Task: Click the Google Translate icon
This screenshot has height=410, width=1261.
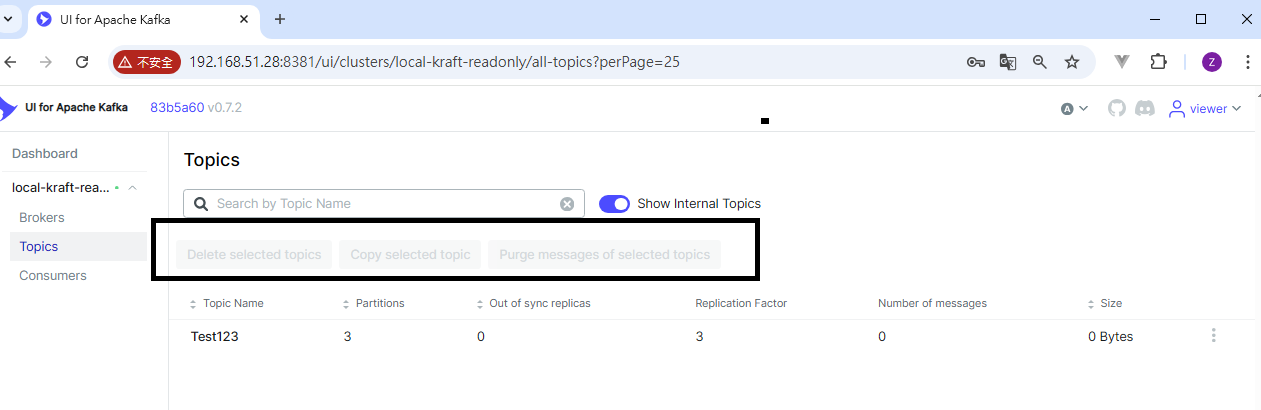Action: click(1008, 62)
